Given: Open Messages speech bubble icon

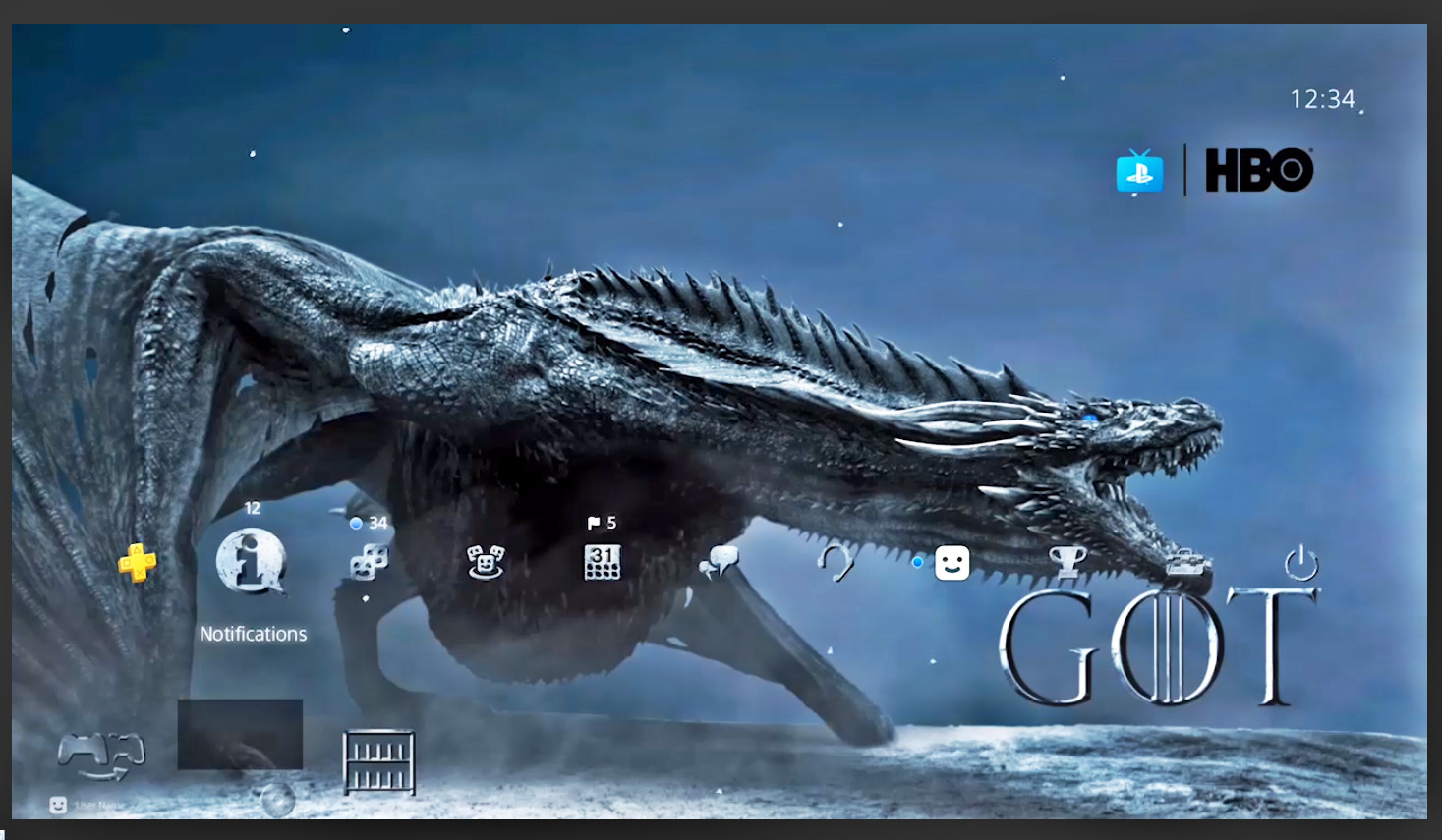Looking at the screenshot, I should tap(719, 563).
